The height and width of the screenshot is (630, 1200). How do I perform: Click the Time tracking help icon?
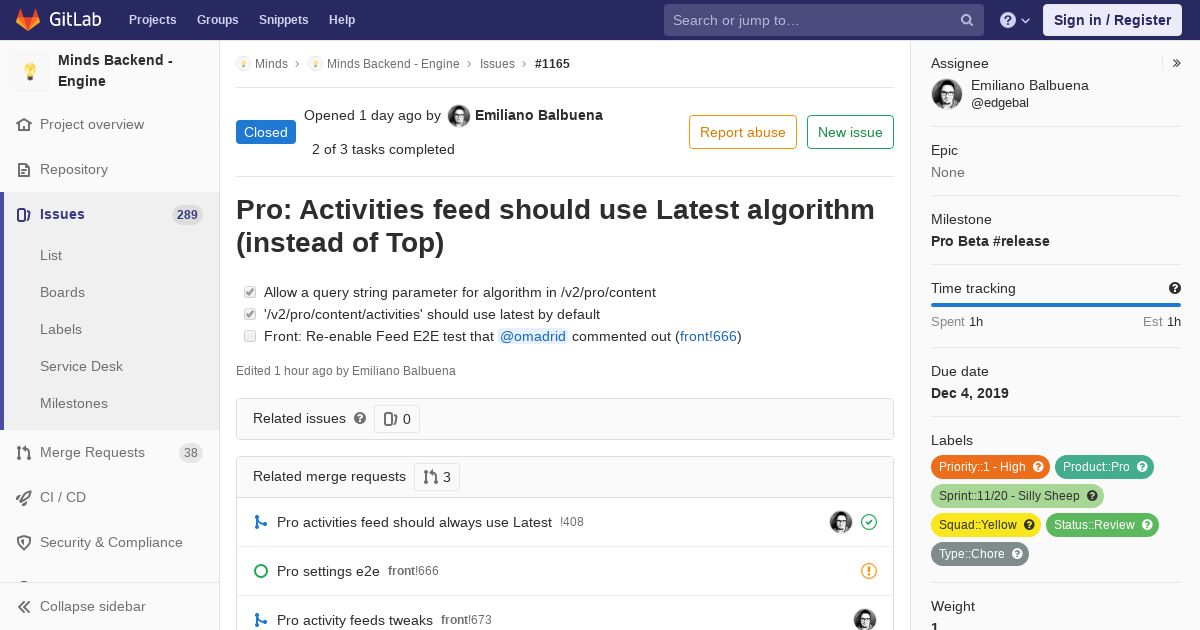point(1175,288)
